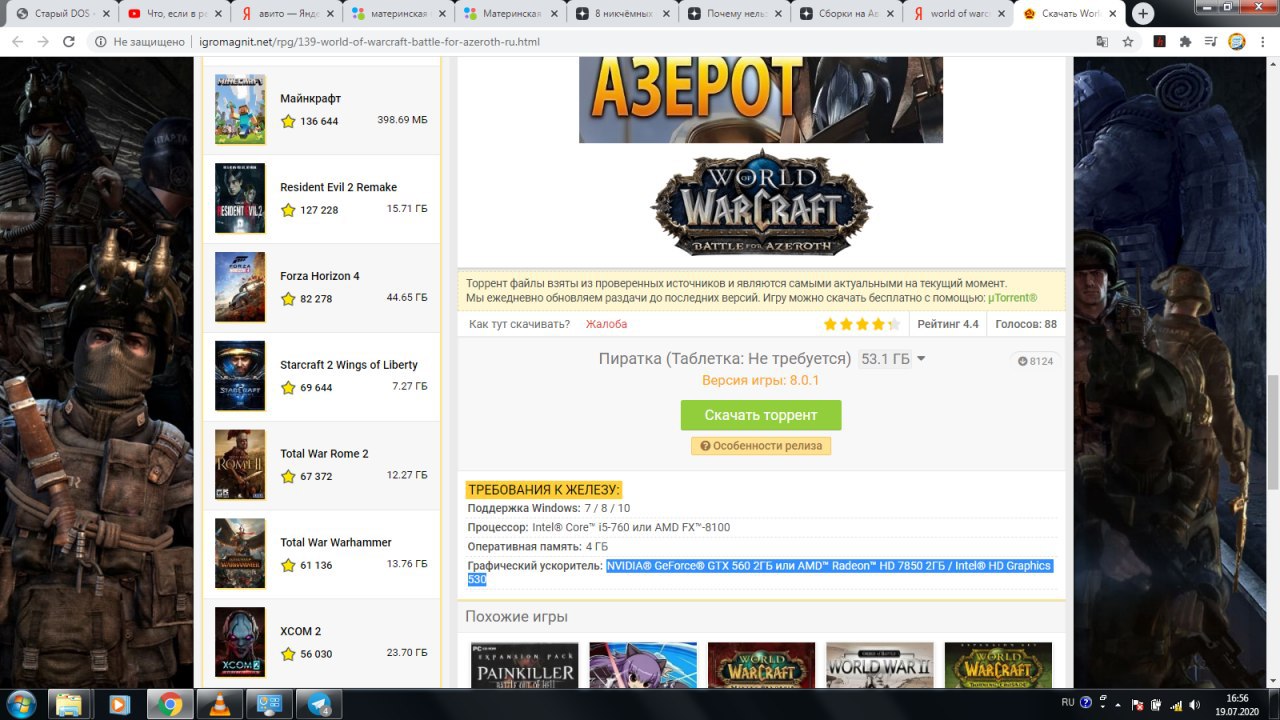
Task: Open the 'Майнкрафт' game link
Action: [311, 99]
